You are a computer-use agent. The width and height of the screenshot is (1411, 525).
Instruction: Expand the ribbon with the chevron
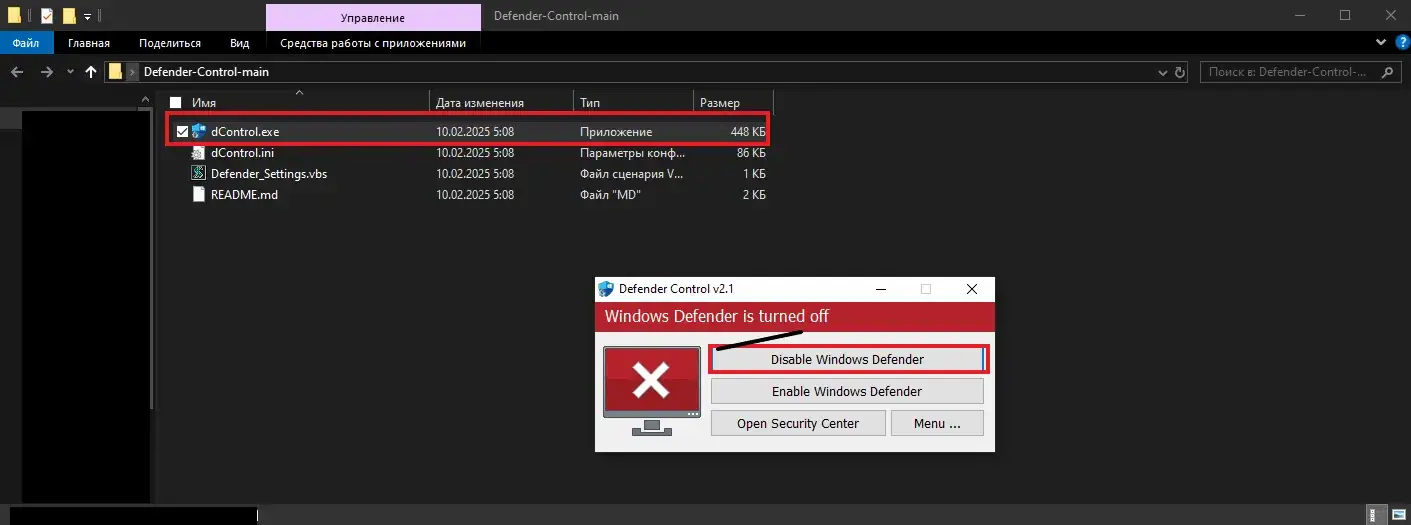coord(1380,43)
